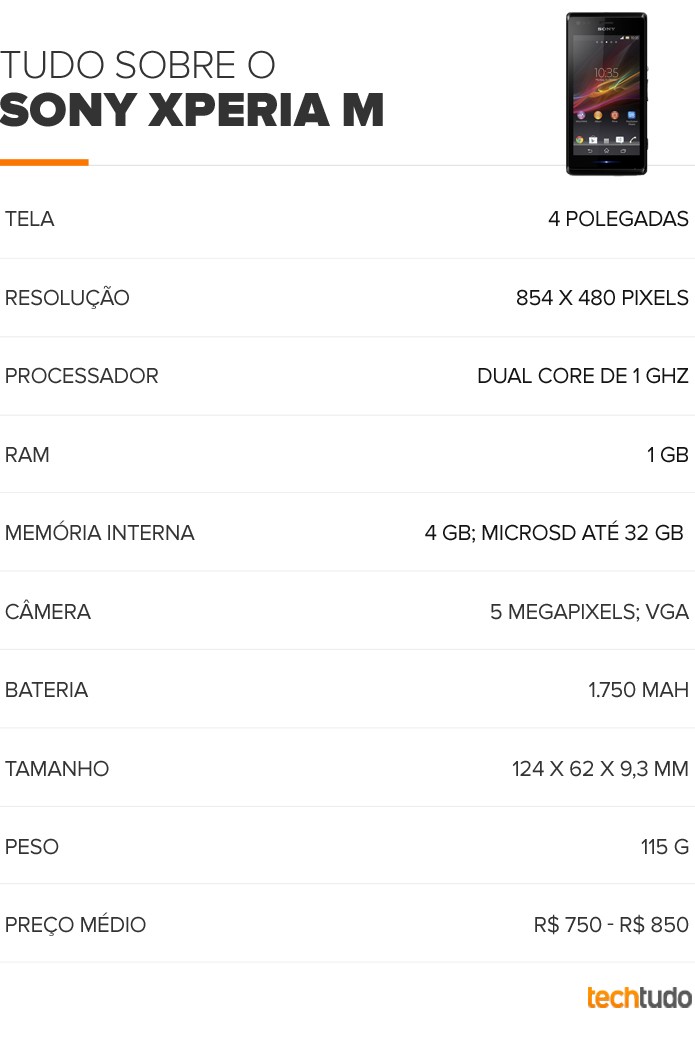Click the '115 G' weight value

(x=664, y=847)
